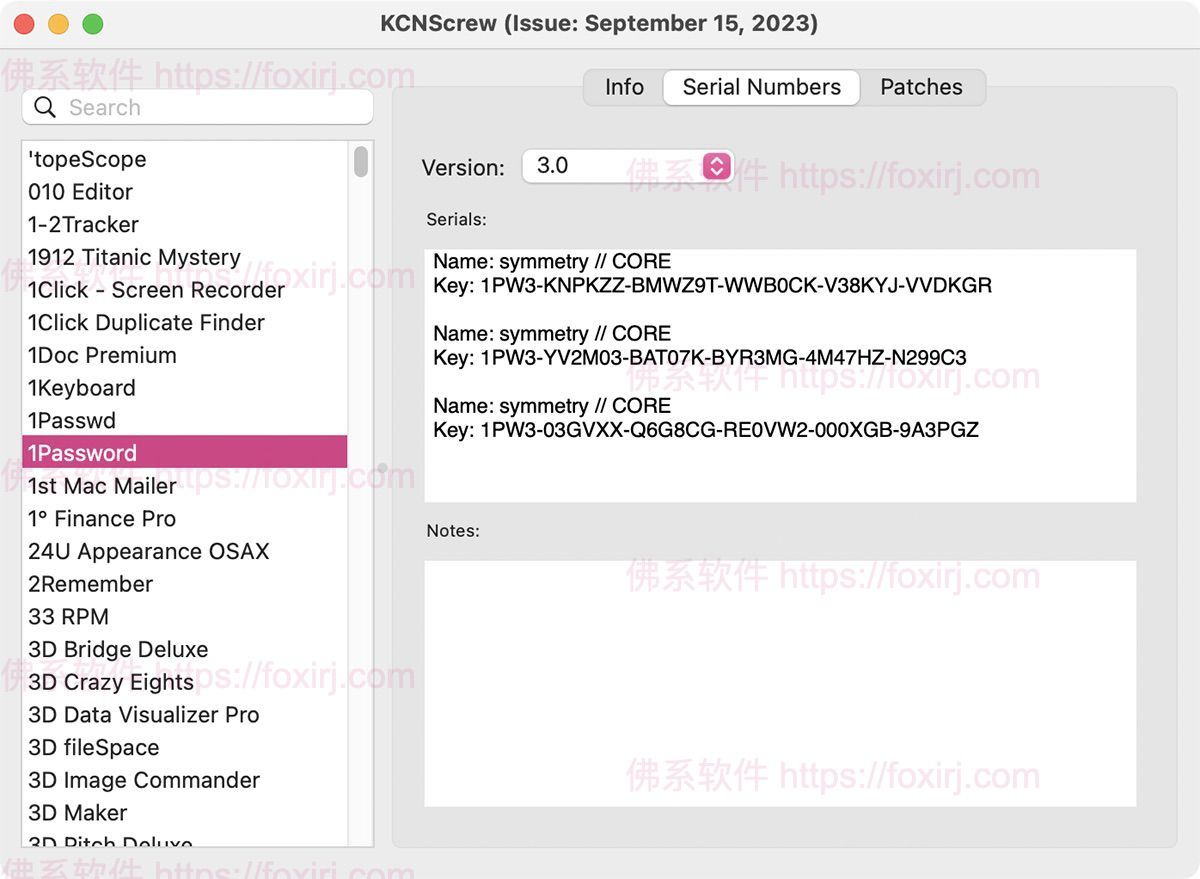Click 1st Mac Mailer in the sidebar
This screenshot has height=879, width=1200.
point(102,485)
